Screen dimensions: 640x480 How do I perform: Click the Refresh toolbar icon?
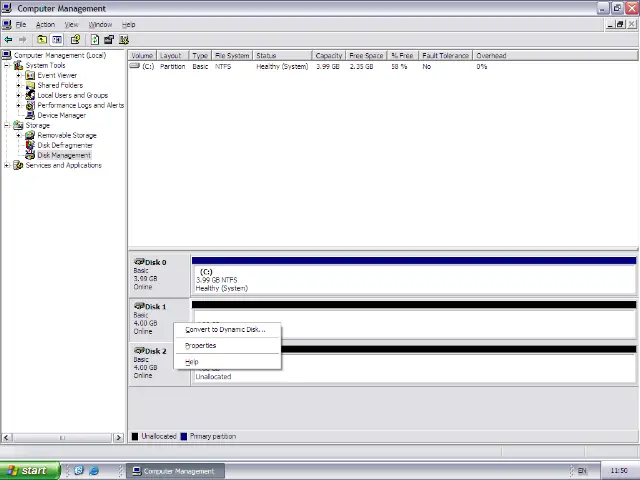(95, 40)
